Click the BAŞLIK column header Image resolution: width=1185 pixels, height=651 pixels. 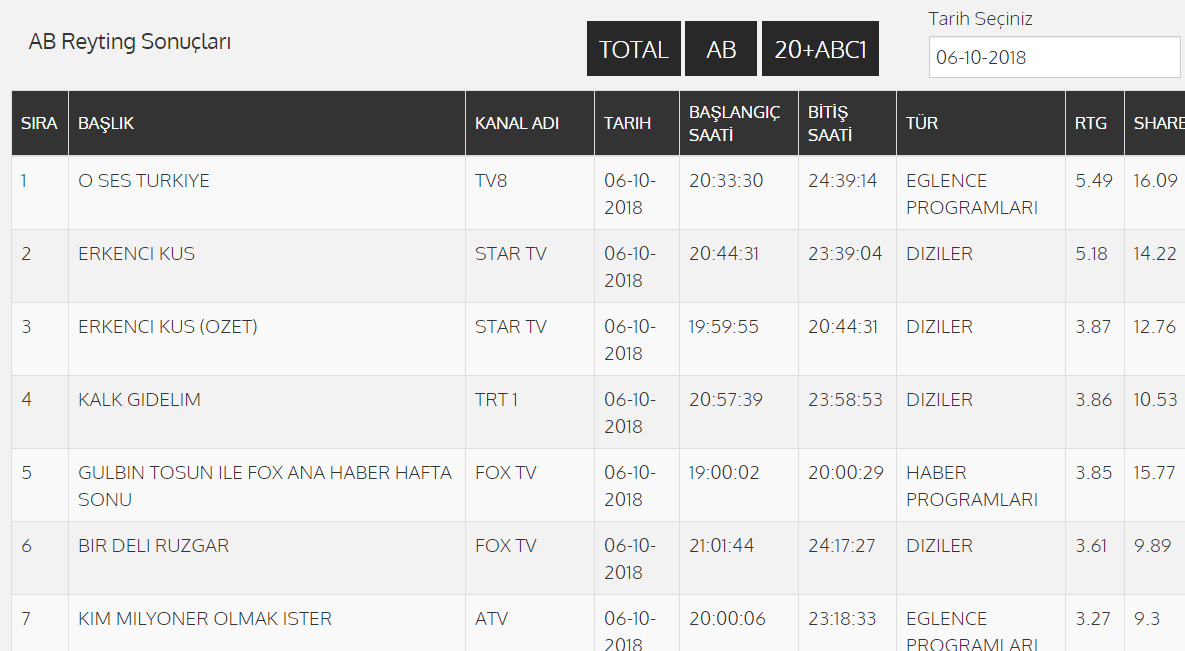coord(106,123)
